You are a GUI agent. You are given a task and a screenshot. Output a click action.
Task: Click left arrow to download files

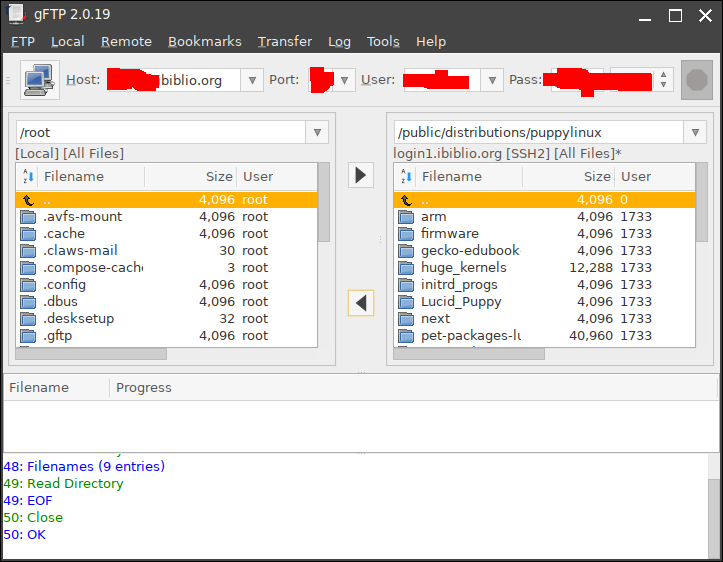361,302
